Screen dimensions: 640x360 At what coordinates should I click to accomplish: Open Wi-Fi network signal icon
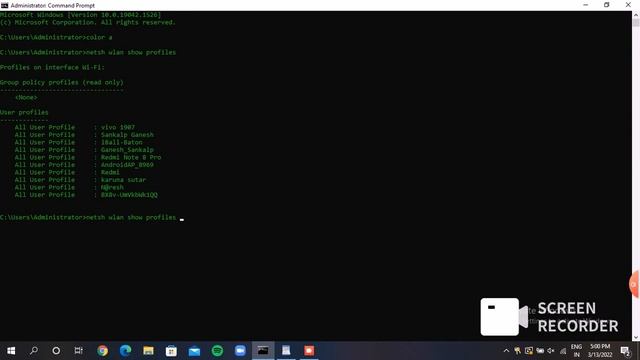pyautogui.click(x=563, y=351)
